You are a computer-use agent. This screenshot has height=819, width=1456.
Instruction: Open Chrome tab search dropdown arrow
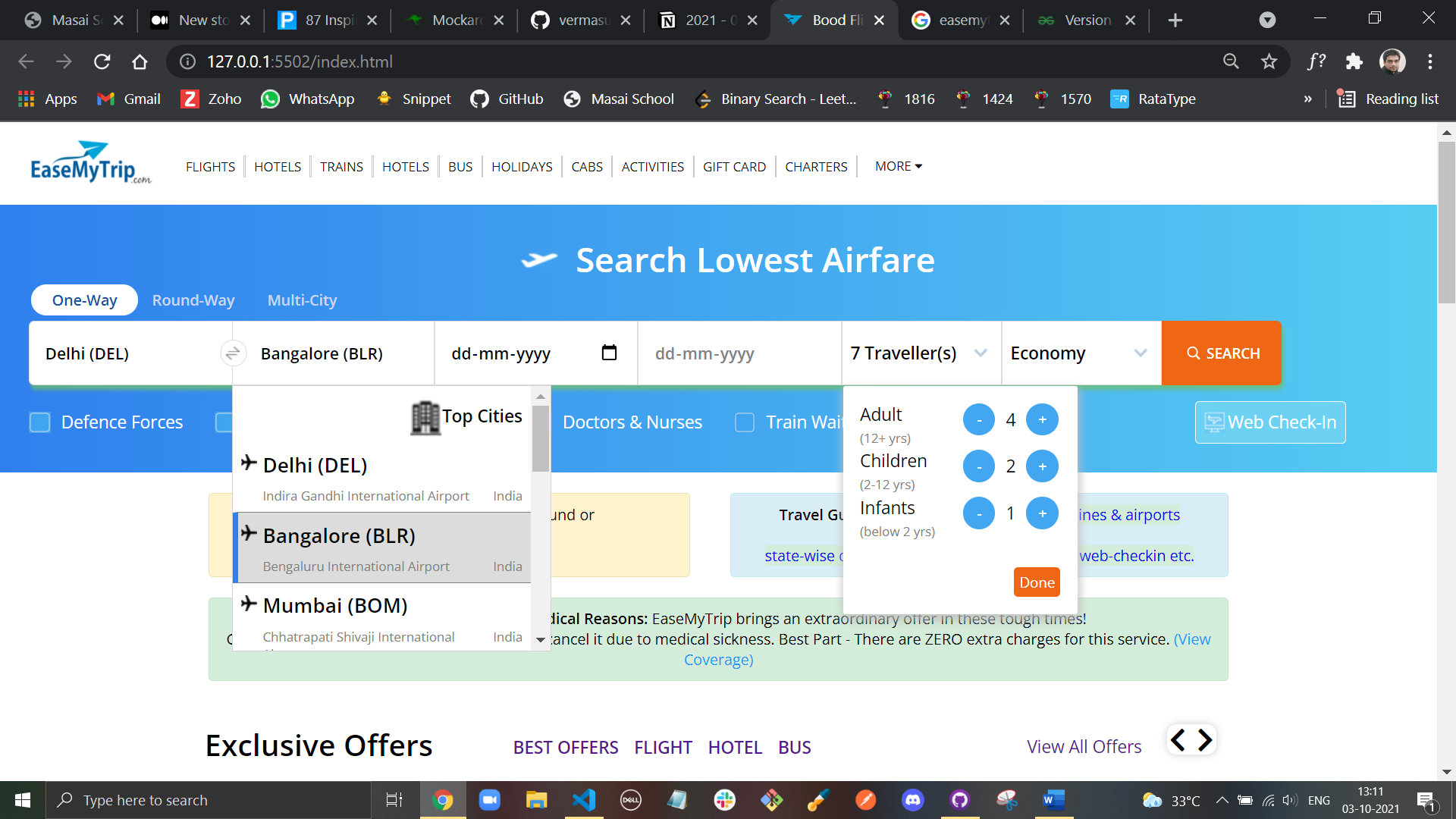point(1267,20)
